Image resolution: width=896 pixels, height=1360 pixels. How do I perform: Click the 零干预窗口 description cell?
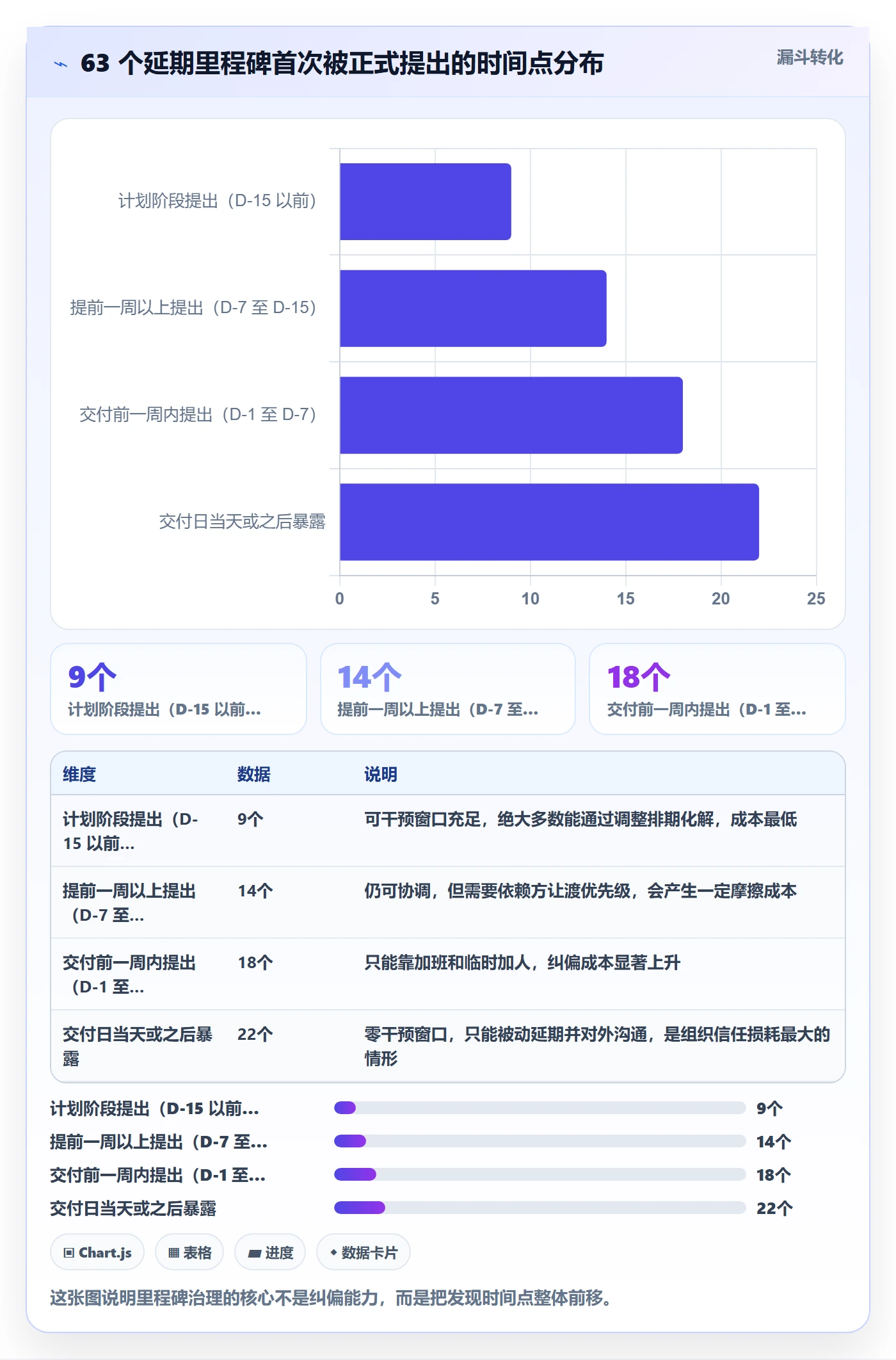click(x=597, y=1046)
